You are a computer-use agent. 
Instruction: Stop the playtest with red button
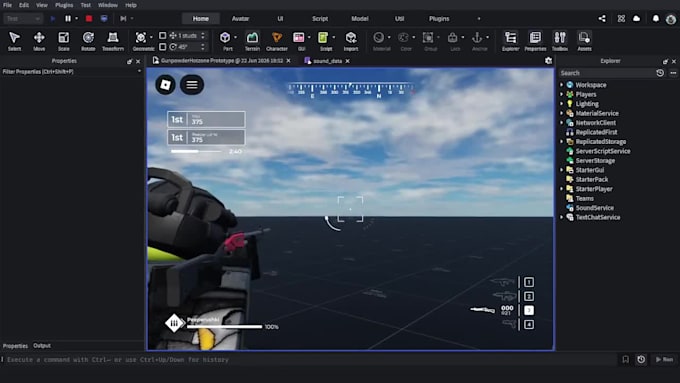click(x=89, y=19)
